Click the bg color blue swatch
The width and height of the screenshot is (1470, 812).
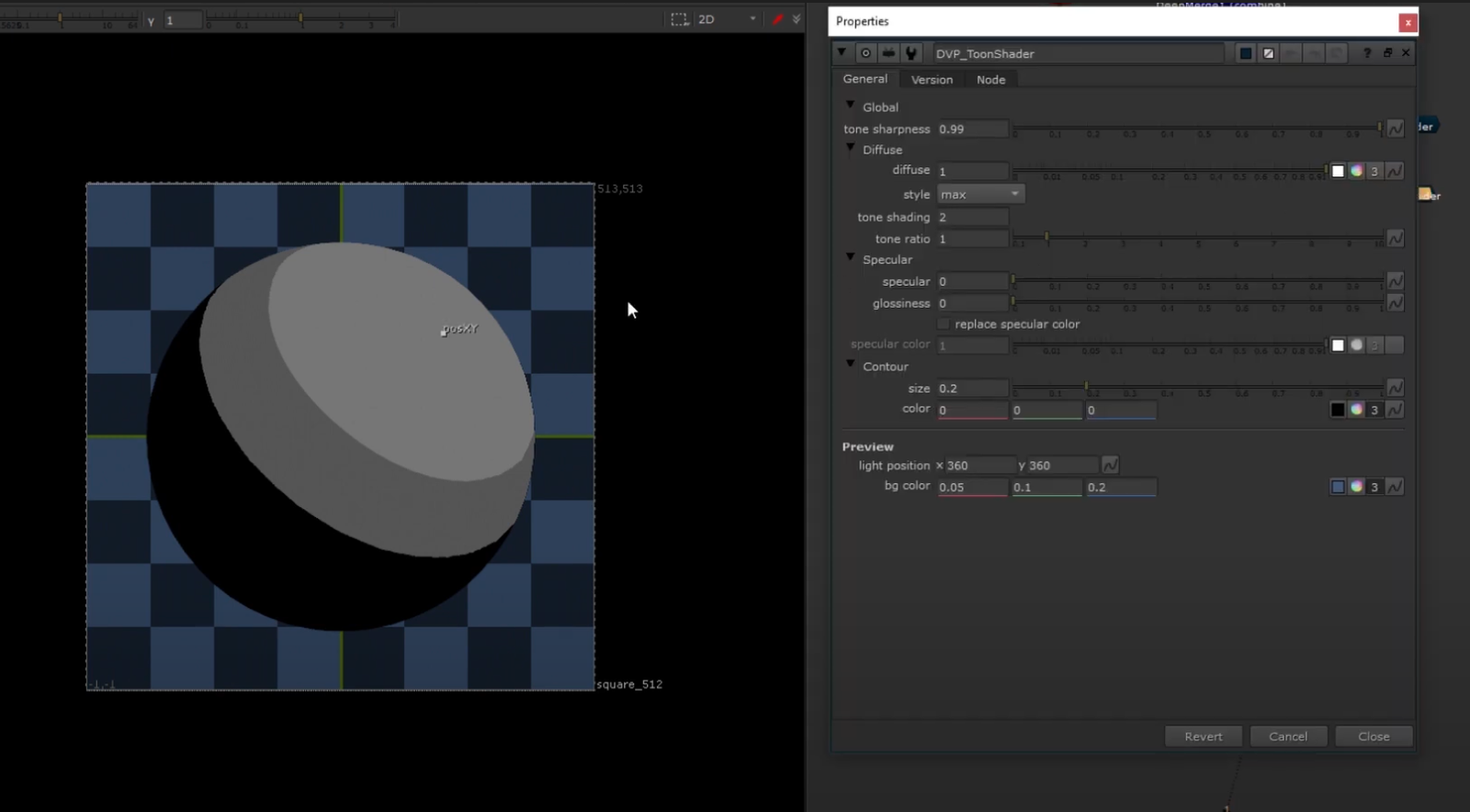pos(1338,487)
